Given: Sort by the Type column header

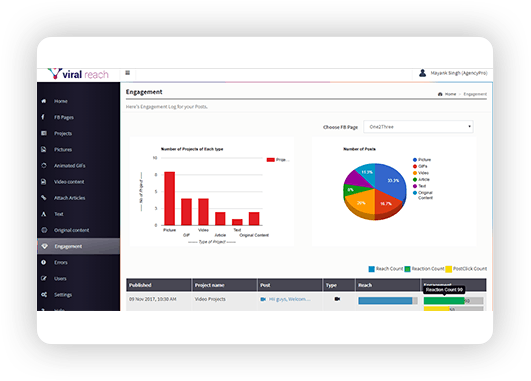Looking at the screenshot, I should (x=339, y=285).
